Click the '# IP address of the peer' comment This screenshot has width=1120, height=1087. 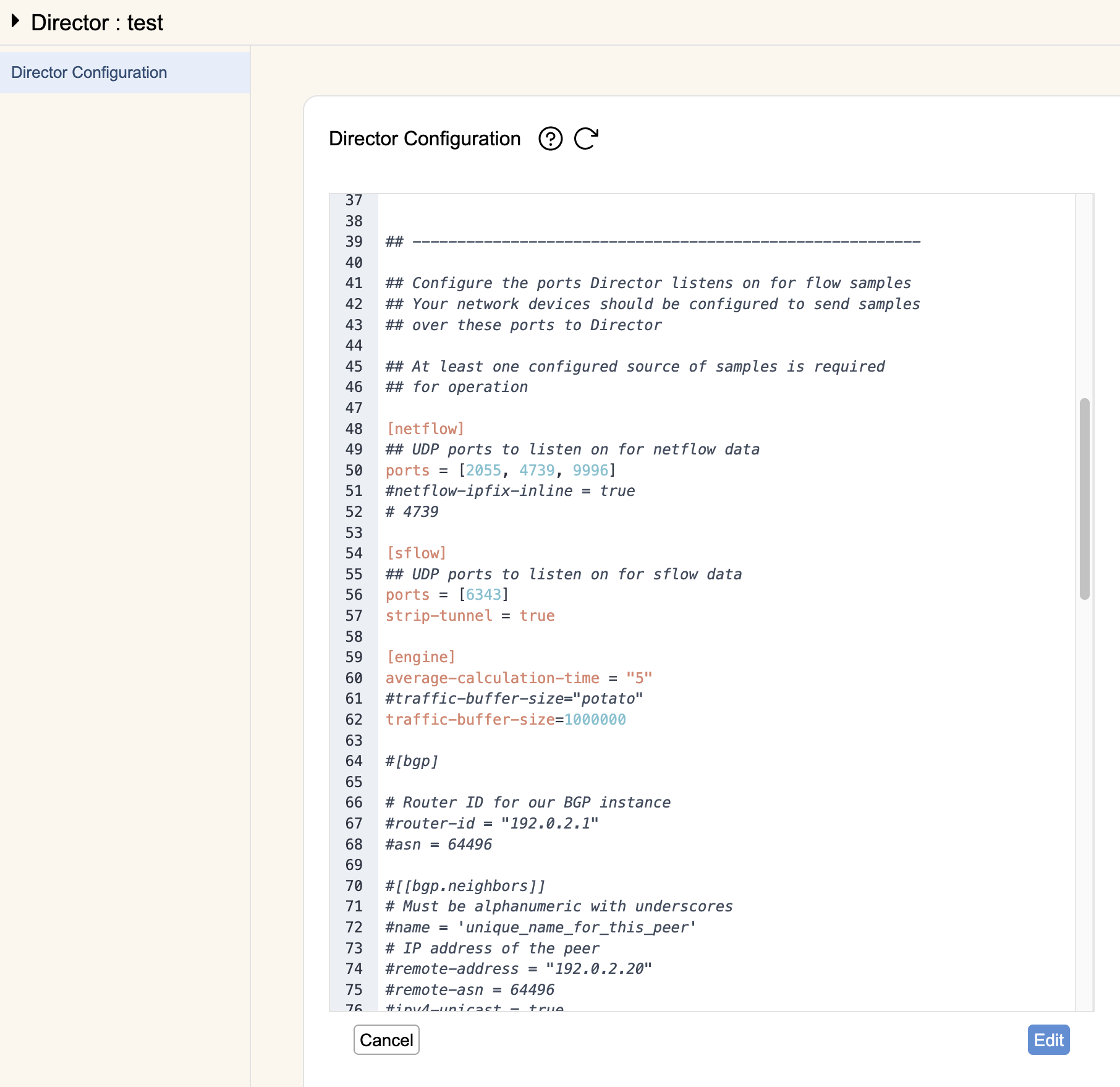click(x=492, y=948)
